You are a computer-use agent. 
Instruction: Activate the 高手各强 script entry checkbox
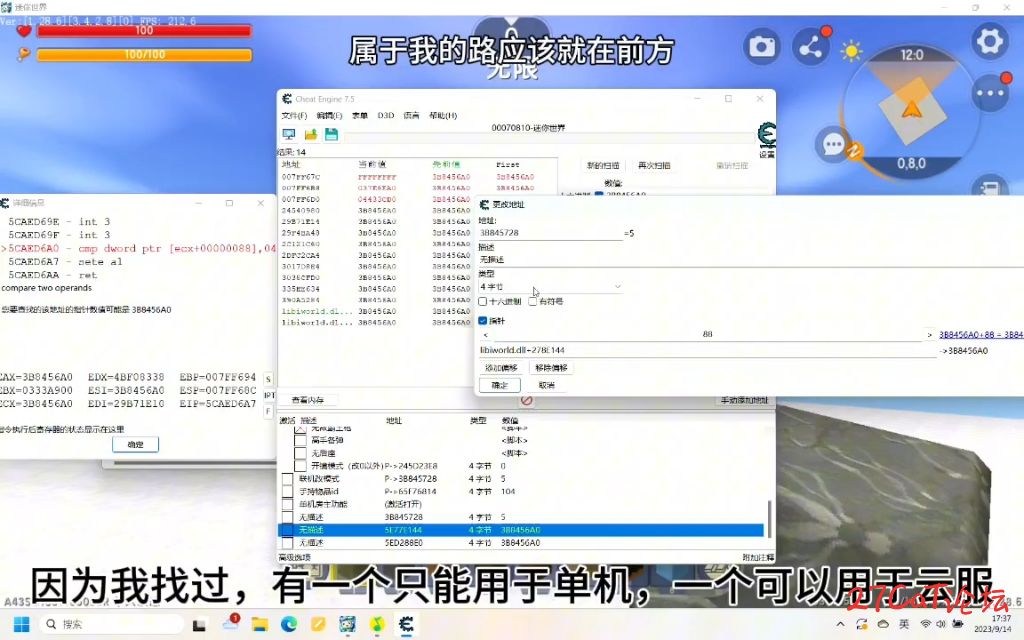(x=300, y=441)
